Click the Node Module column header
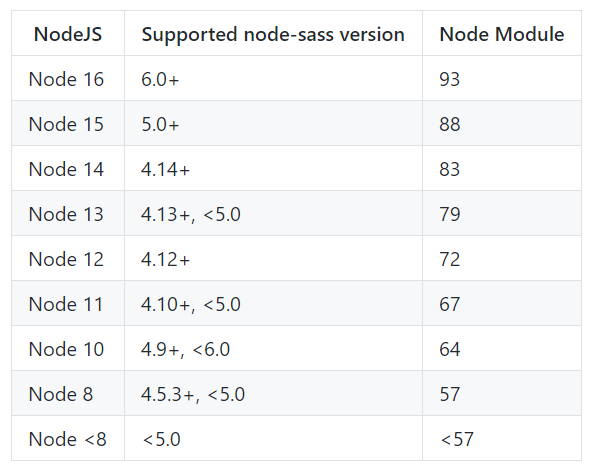The image size is (596, 470). click(x=502, y=34)
